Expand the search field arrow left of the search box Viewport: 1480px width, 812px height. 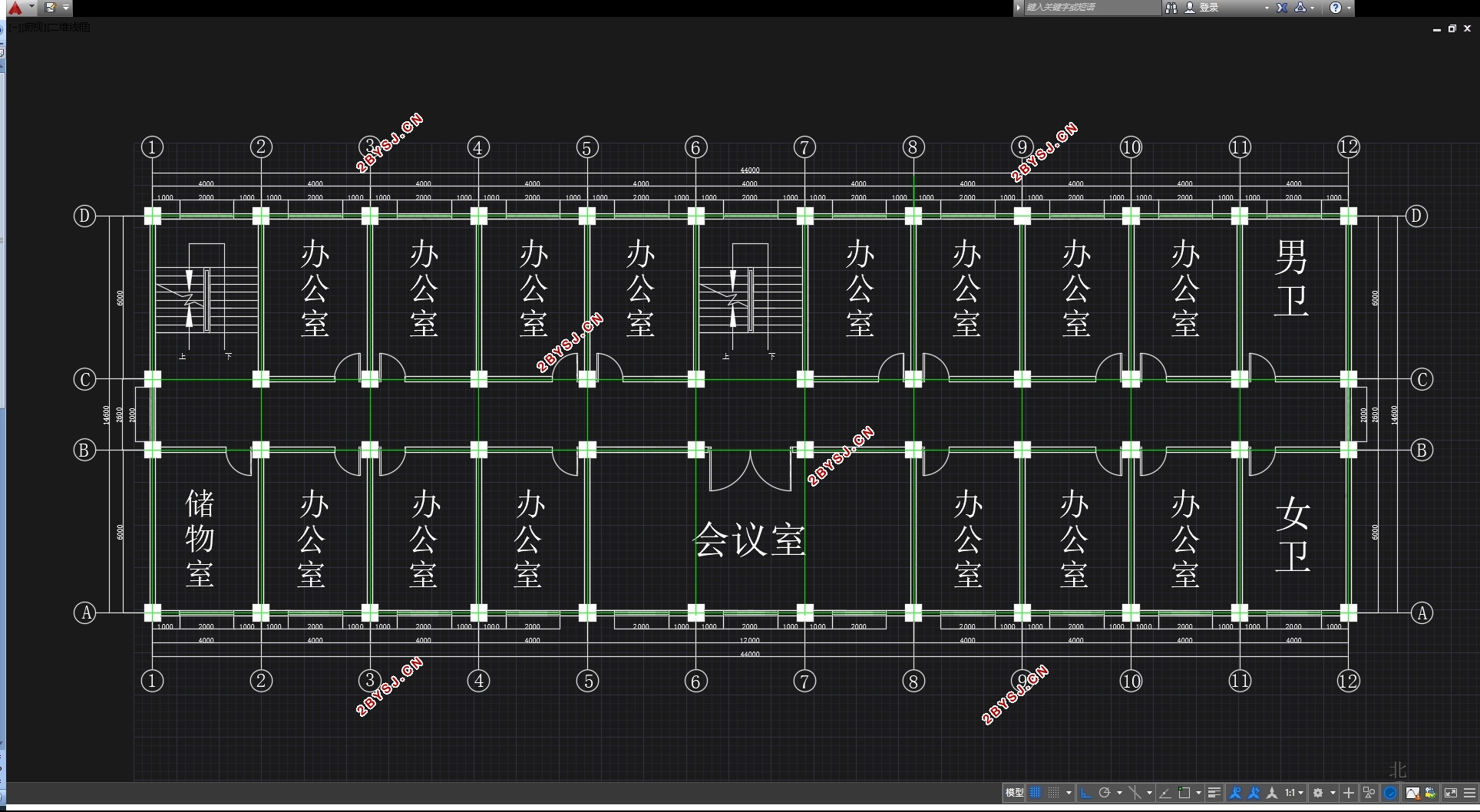pyautogui.click(x=1019, y=8)
